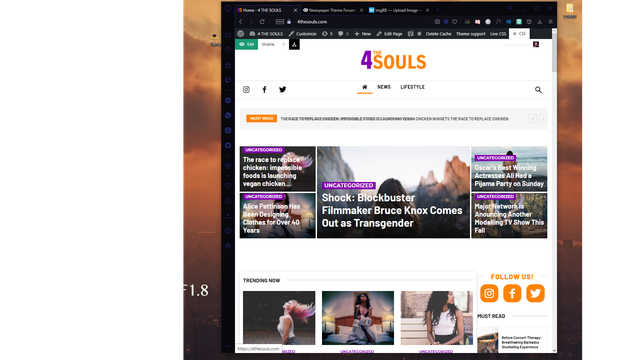The width and height of the screenshot is (640, 360).
Task: Click Delete Cache in admin bar
Action: click(x=438, y=33)
